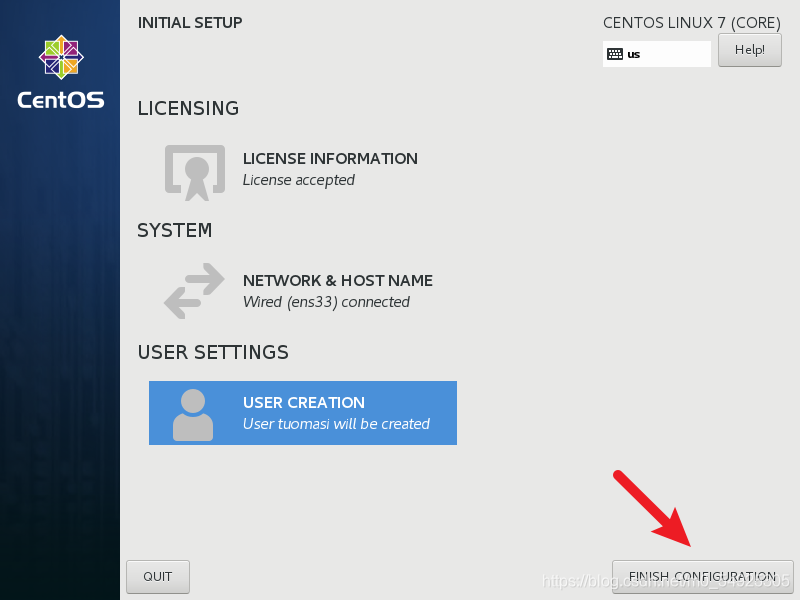Click CENTOS LINUX 7 (CORE) text
Viewport: 800px width, 600px height.
click(692, 23)
